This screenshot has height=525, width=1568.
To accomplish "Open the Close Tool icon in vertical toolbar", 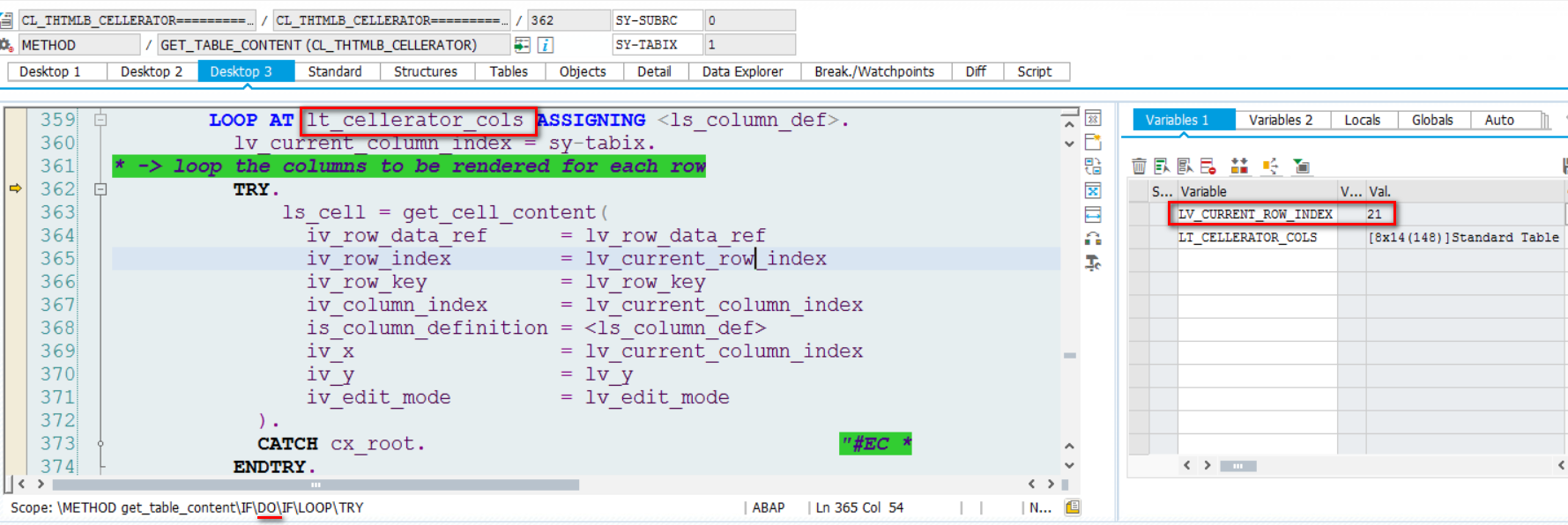I will (1093, 119).
